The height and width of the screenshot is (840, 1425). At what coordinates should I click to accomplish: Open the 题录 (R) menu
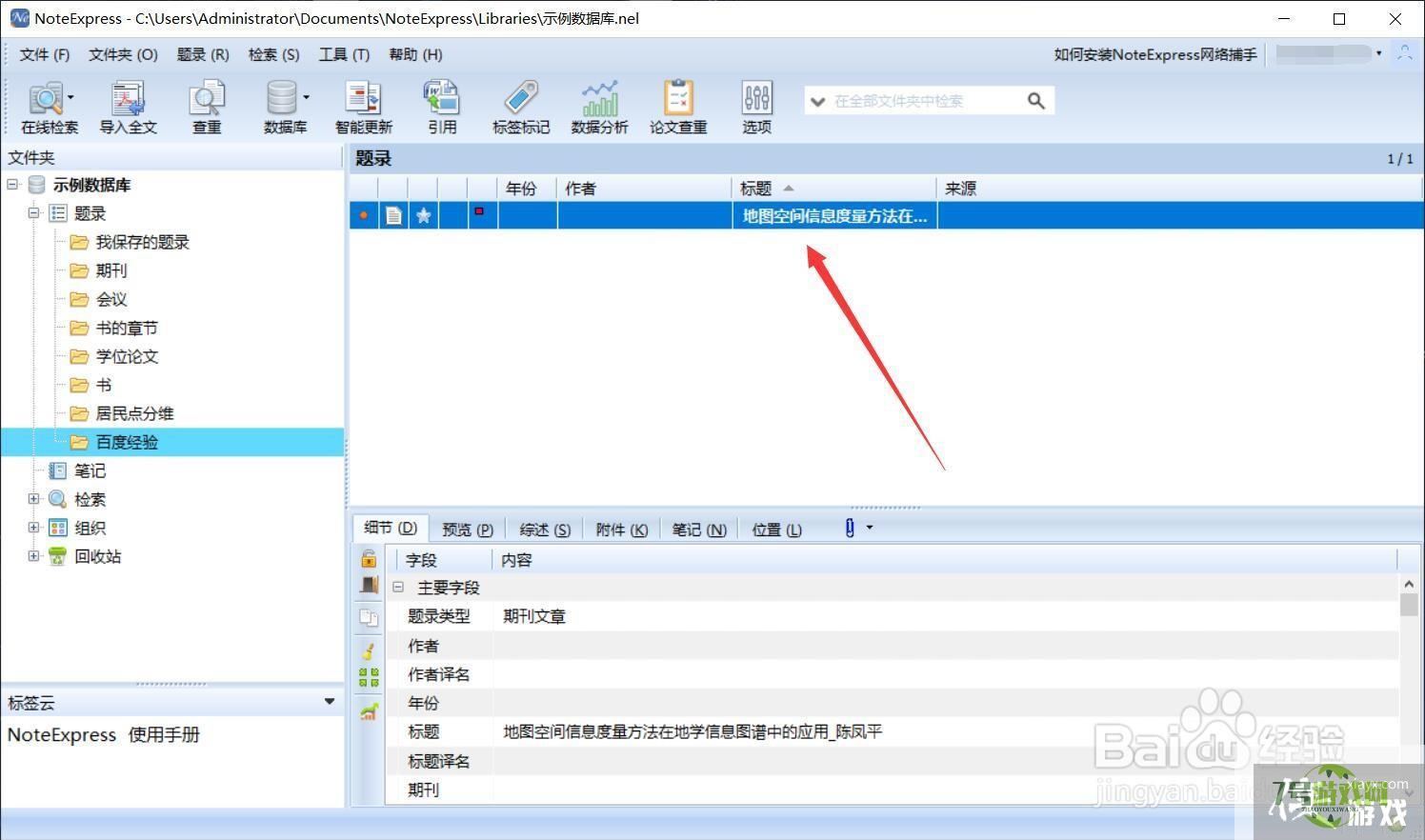(x=203, y=54)
